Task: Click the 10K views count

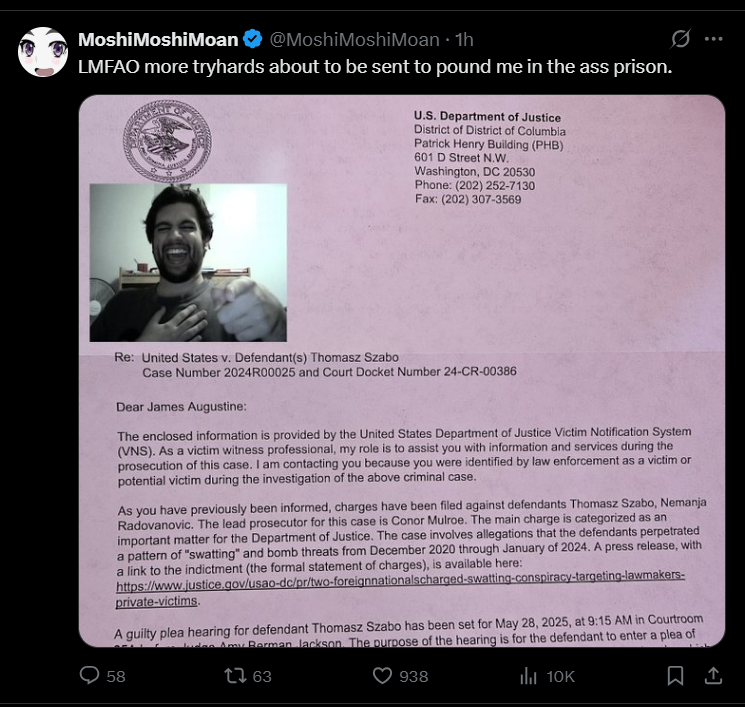Action: point(561,676)
